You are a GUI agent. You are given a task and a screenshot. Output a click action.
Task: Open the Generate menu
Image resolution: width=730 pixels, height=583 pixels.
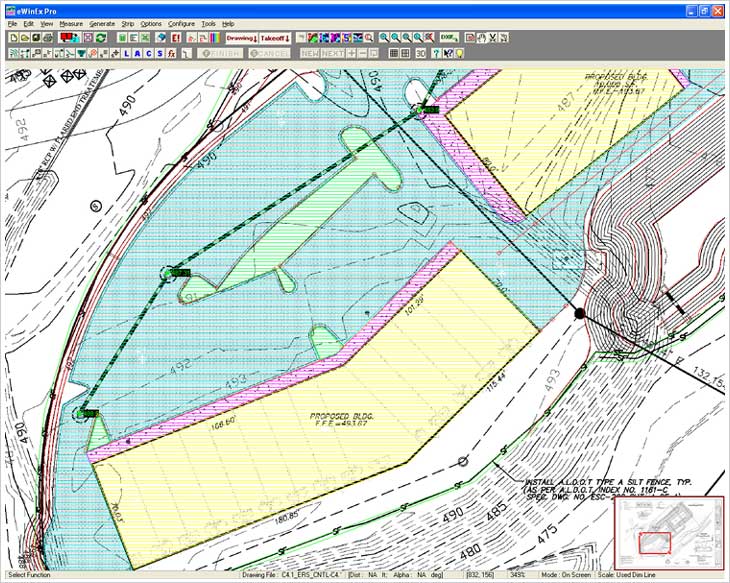[102, 24]
